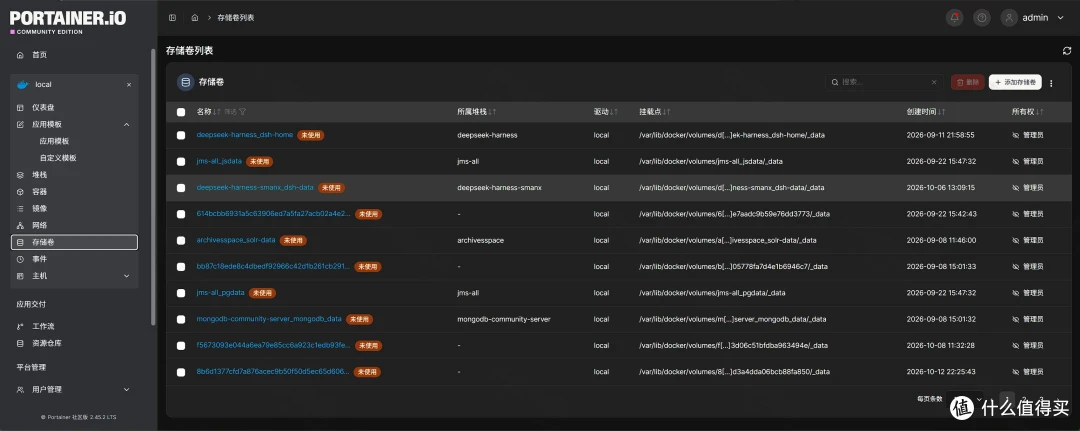Screen dimensions: 1080x431
Task: Sort by 所属堆栈 column header
Action: [x=477, y=112]
